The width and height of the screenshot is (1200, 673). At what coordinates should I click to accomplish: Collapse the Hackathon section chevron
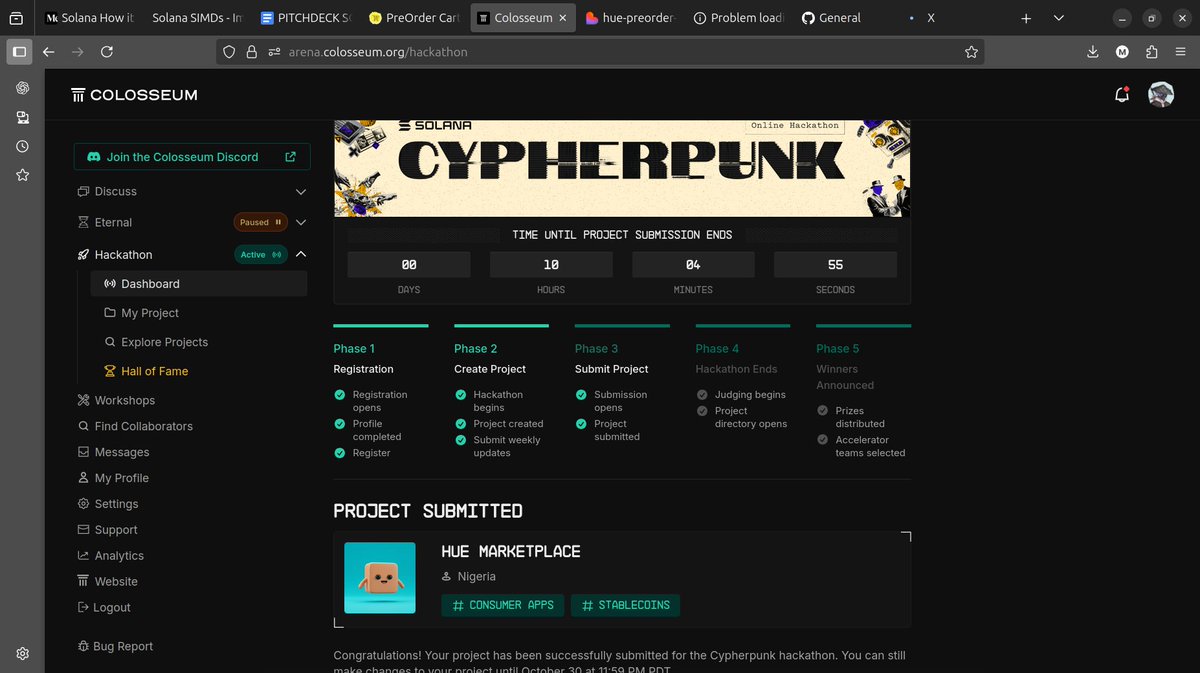[x=301, y=254]
